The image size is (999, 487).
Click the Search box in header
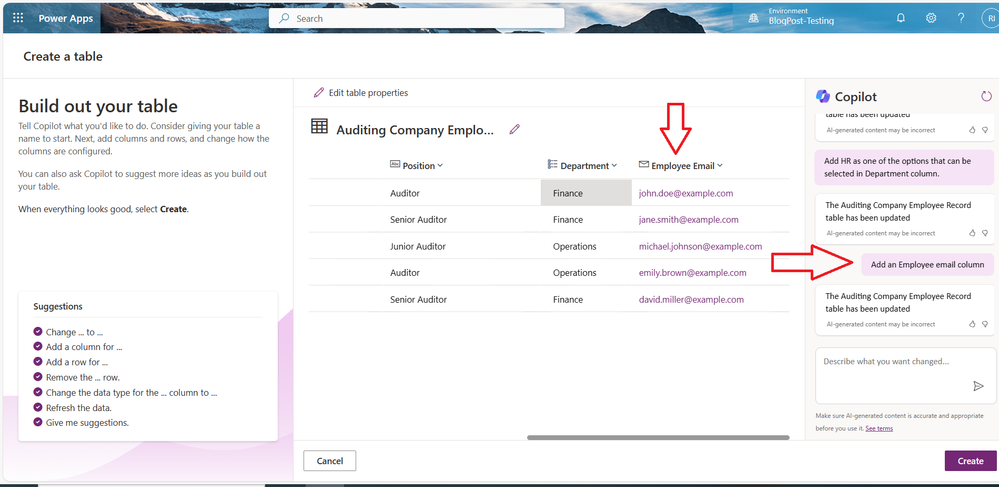417,18
